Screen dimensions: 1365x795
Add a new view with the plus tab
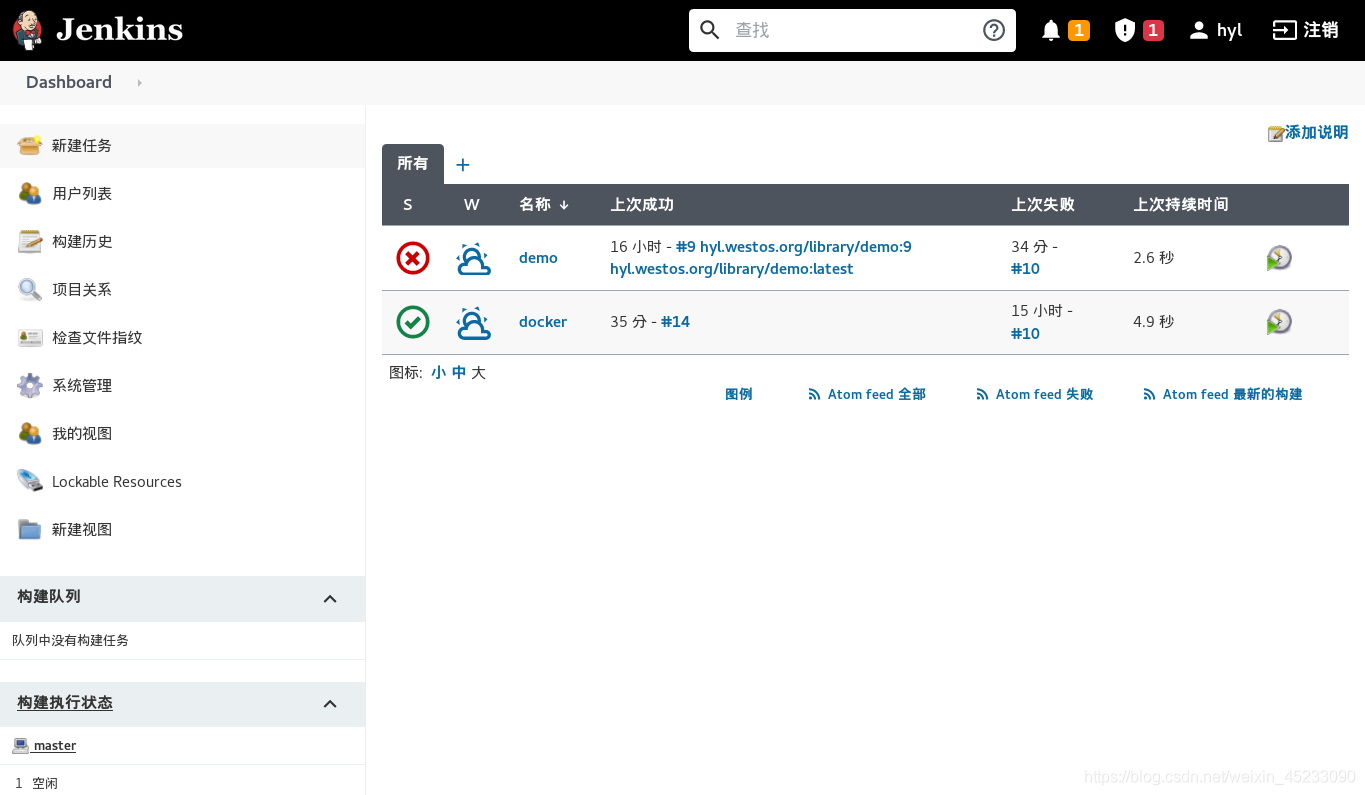click(x=463, y=165)
